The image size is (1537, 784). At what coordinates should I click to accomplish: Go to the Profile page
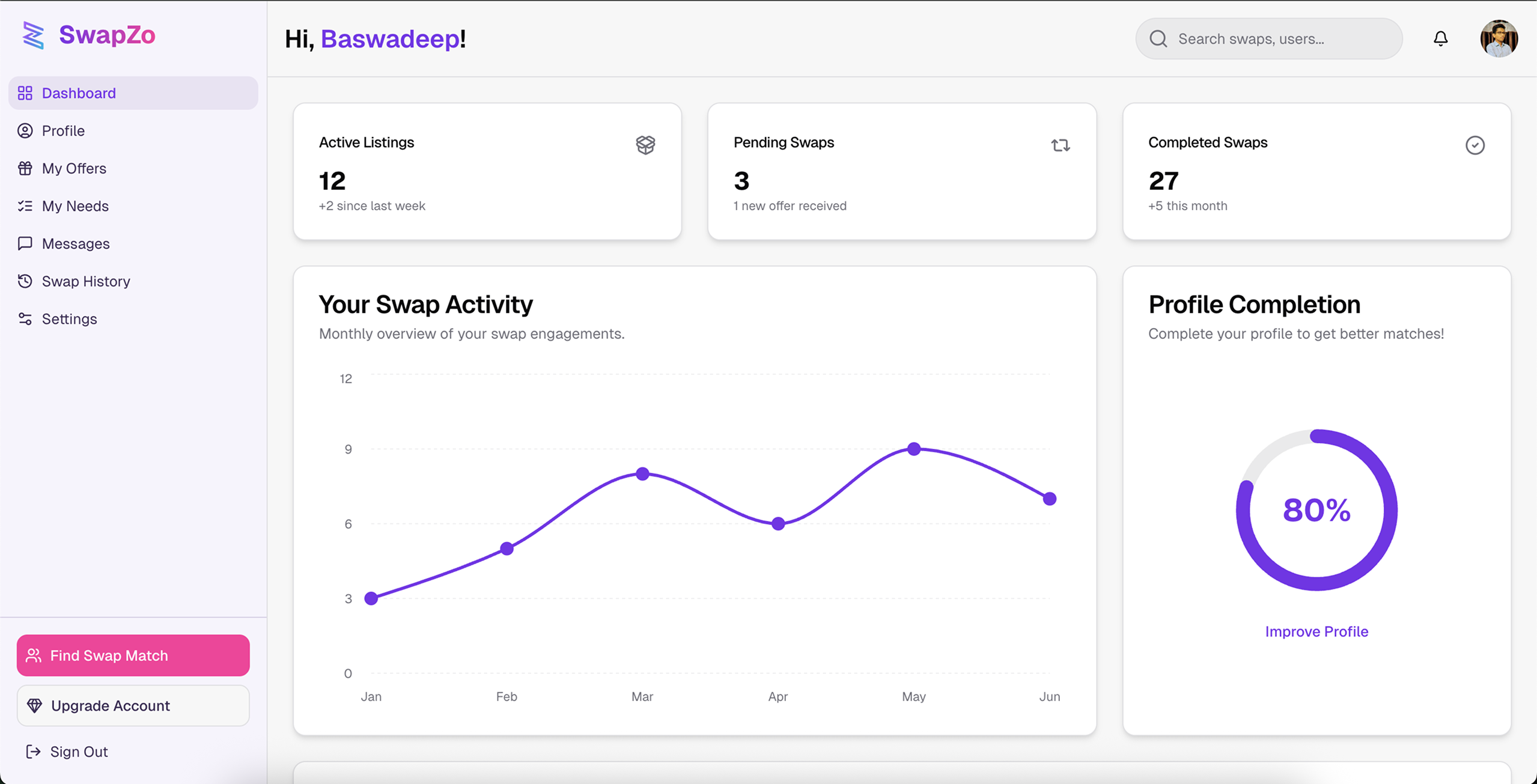[x=63, y=131]
